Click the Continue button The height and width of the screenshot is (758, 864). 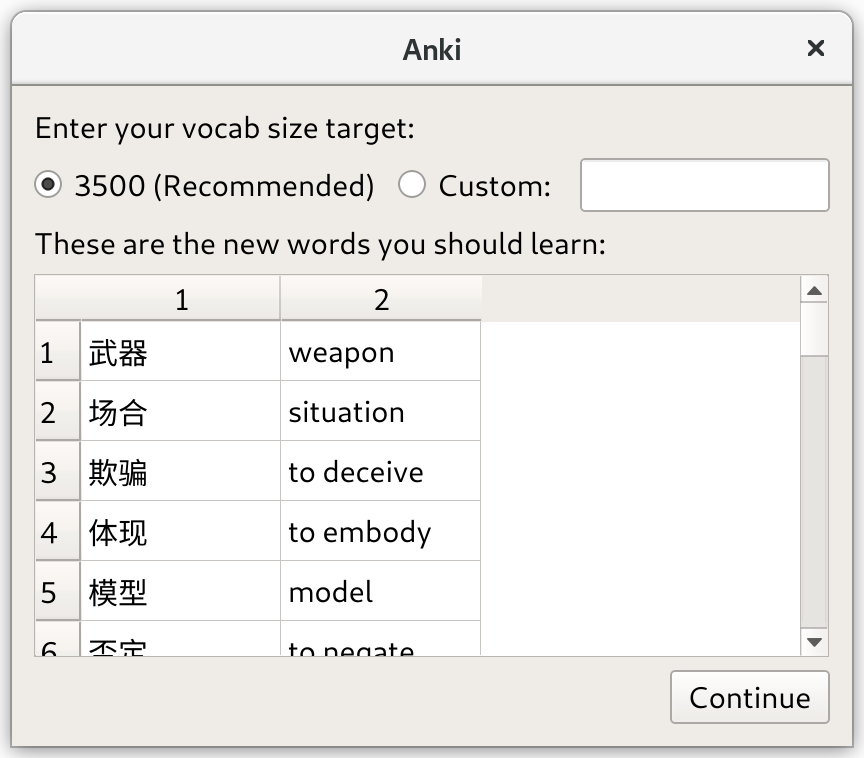coord(749,697)
